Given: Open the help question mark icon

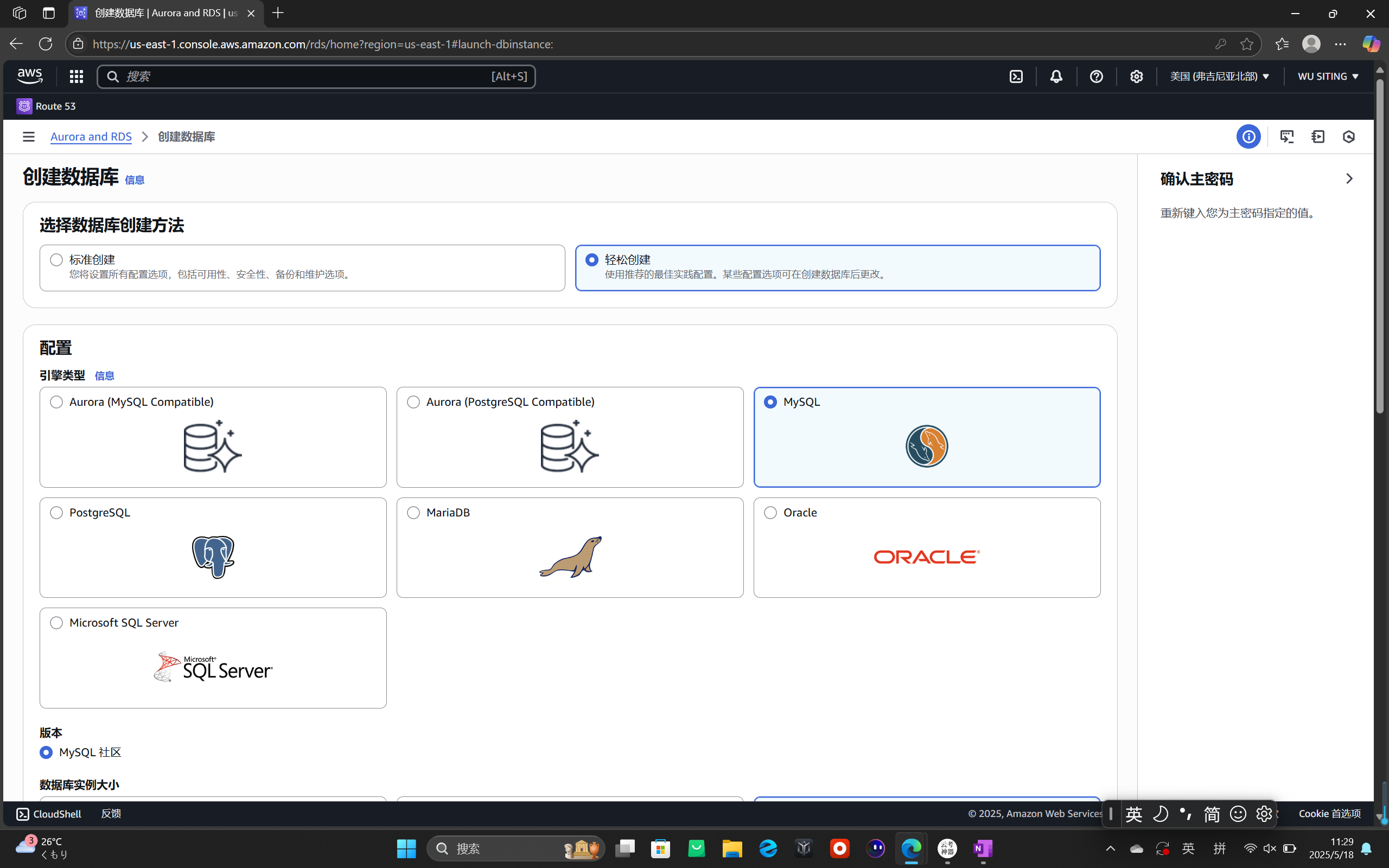Looking at the screenshot, I should click(x=1095, y=76).
